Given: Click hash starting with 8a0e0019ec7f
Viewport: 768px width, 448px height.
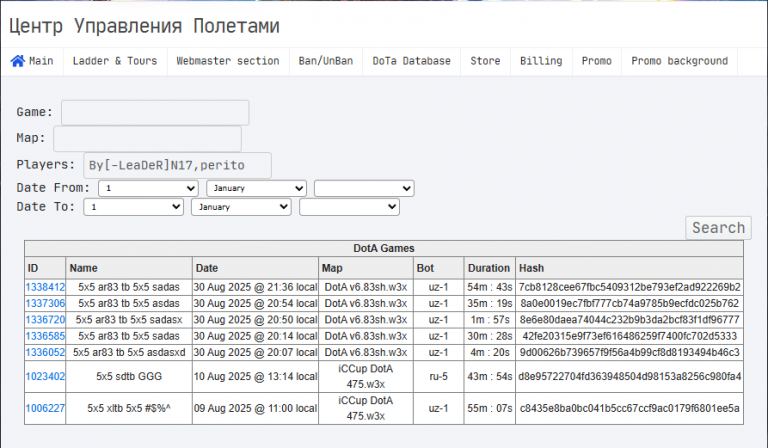Looking at the screenshot, I should tap(629, 304).
